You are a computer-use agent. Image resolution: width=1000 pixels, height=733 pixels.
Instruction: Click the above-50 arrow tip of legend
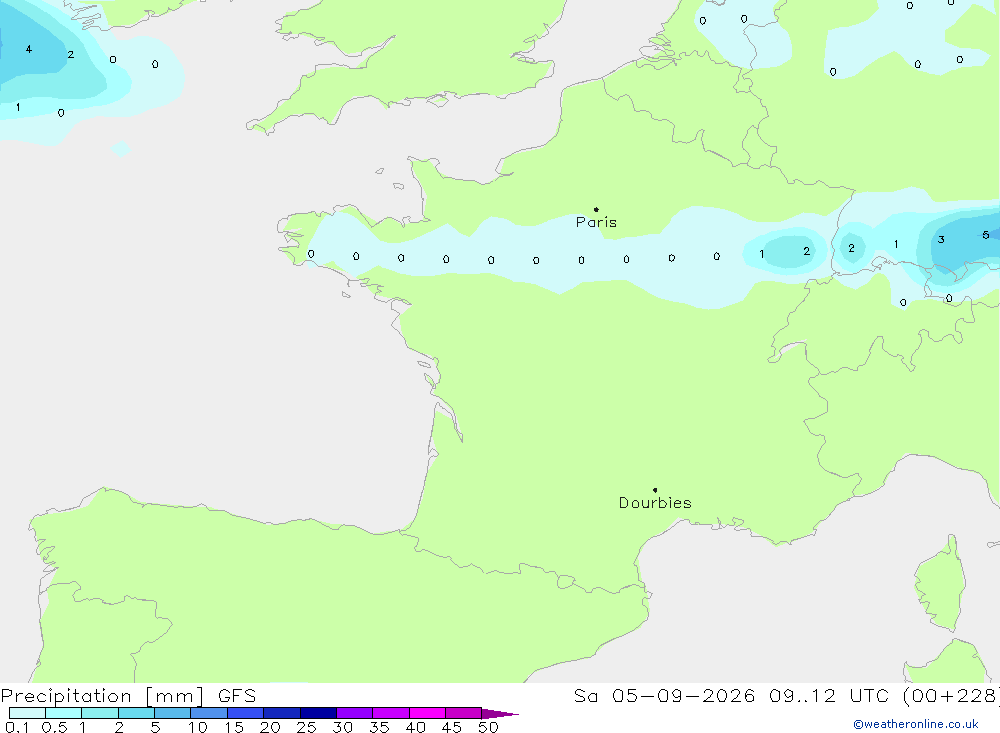[x=499, y=714]
